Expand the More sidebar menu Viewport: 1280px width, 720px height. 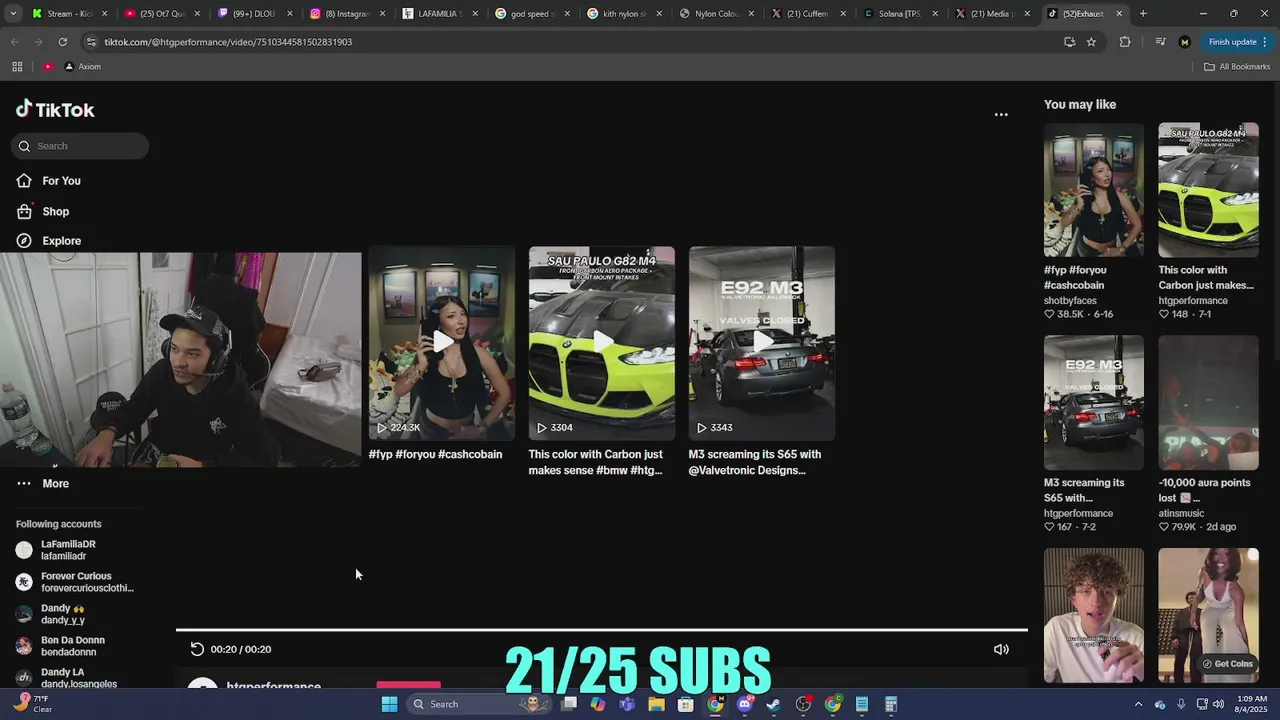pos(43,484)
